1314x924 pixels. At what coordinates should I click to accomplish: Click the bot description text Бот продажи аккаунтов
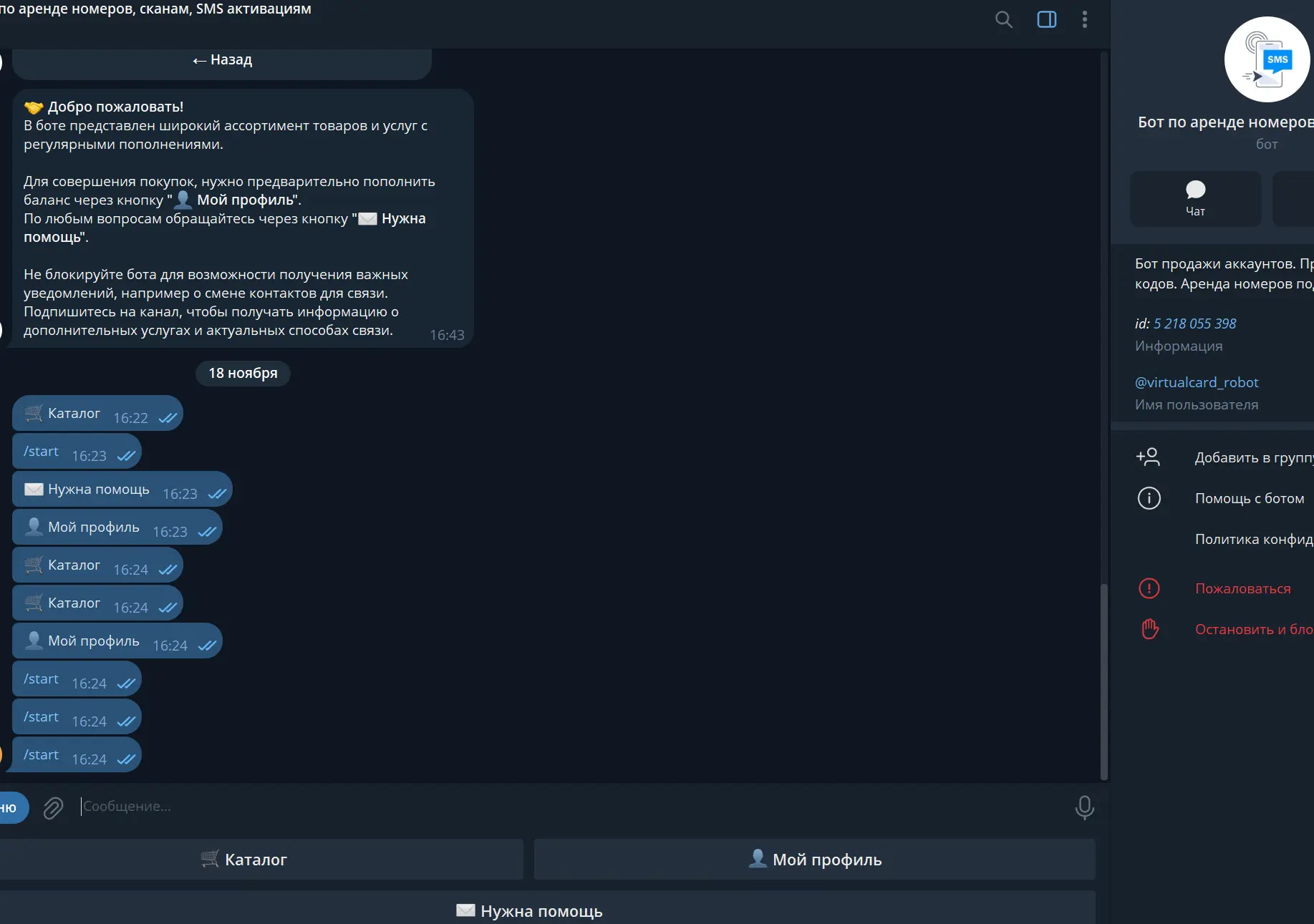click(x=1224, y=273)
